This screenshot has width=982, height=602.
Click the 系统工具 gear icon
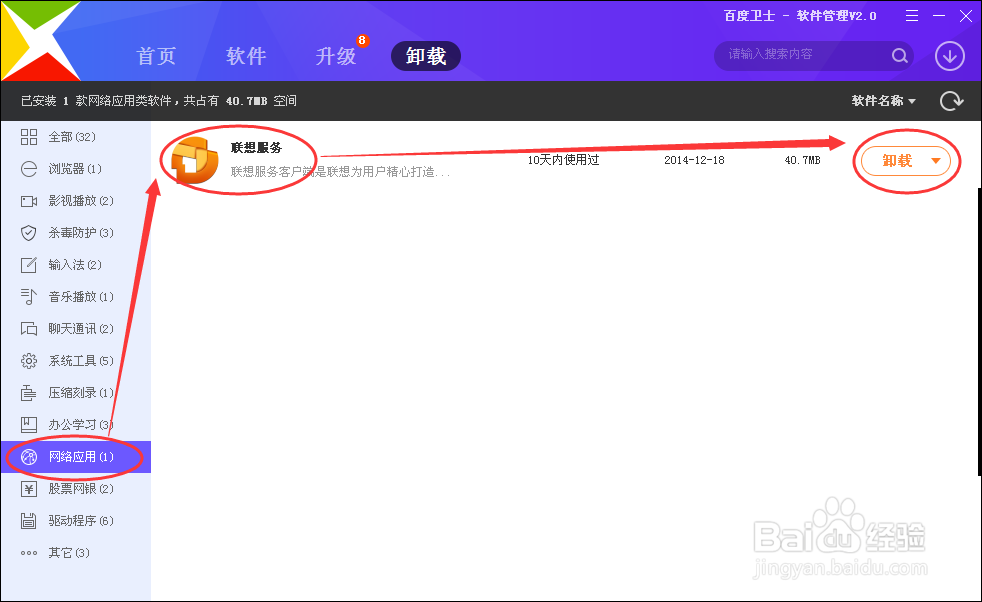coord(29,361)
